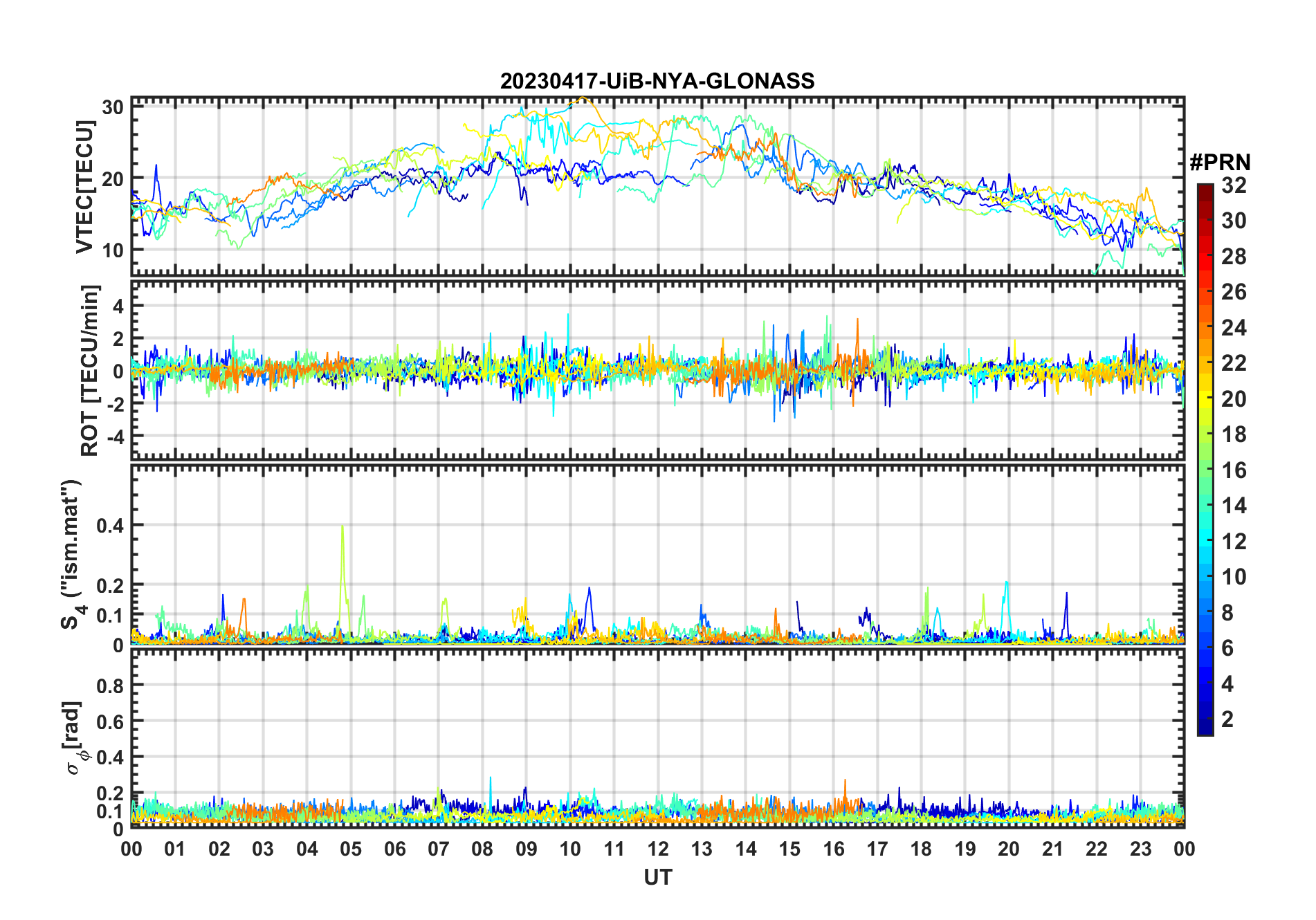Click colorbar tick label "18"

1234,434
